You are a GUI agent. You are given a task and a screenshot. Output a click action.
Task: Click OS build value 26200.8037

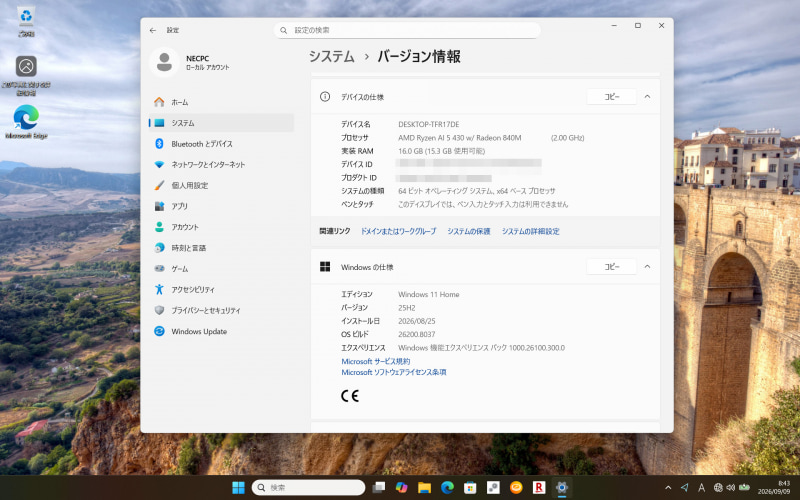click(416, 334)
